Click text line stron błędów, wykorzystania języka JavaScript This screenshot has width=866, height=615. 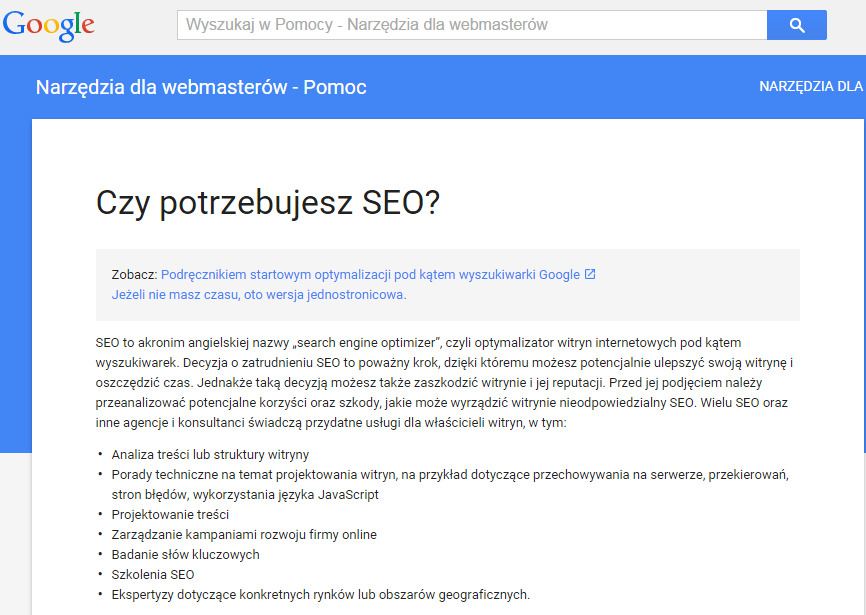pyautogui.click(x=245, y=494)
